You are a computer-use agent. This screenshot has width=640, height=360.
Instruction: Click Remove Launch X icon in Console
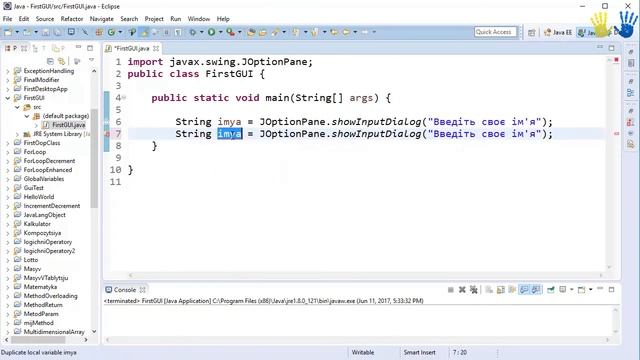point(462,290)
